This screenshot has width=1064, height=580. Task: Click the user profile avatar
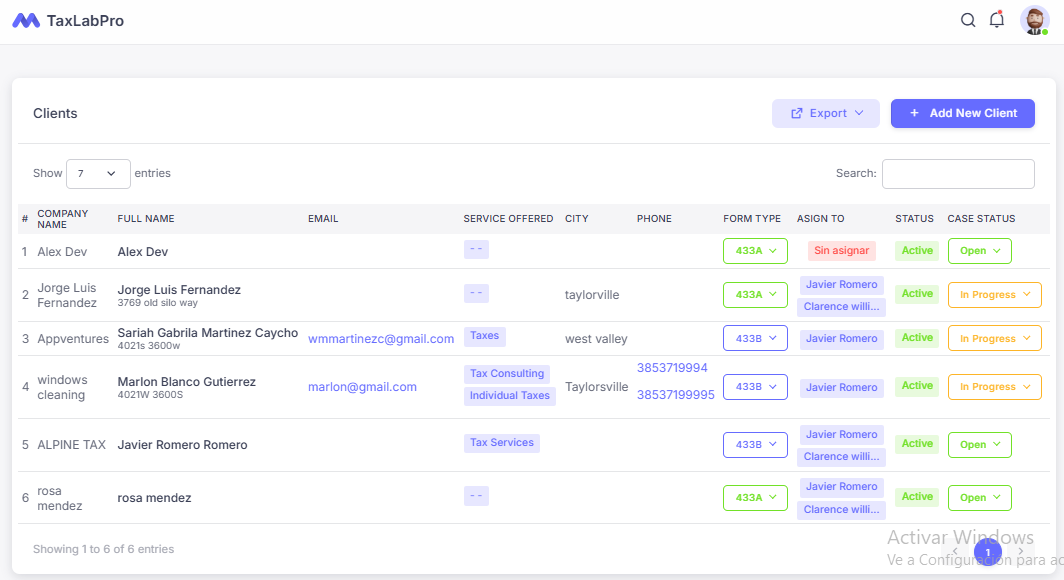tap(1034, 20)
